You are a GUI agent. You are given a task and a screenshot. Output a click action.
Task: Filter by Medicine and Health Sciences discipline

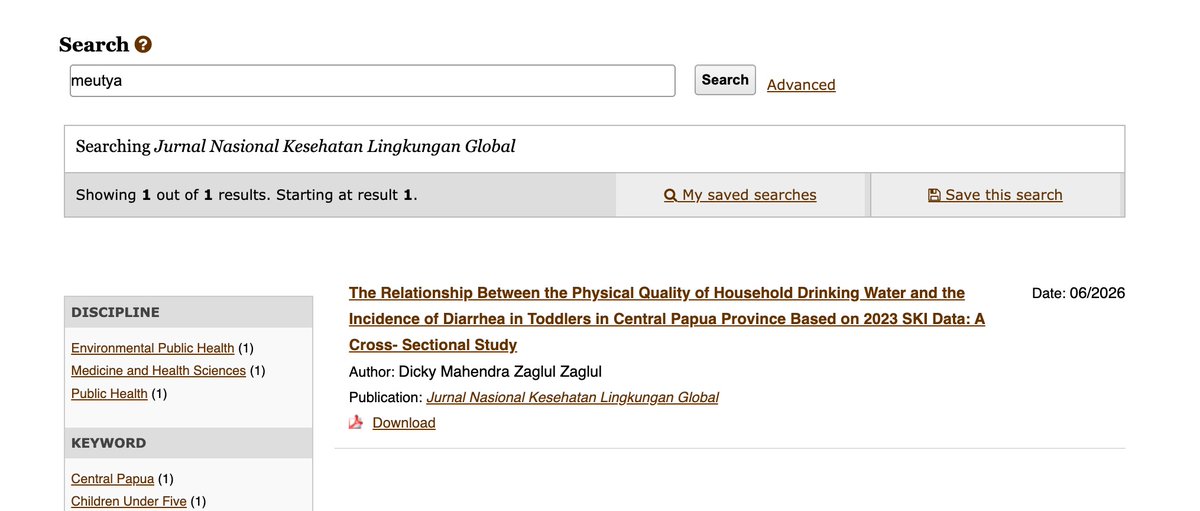[158, 371]
